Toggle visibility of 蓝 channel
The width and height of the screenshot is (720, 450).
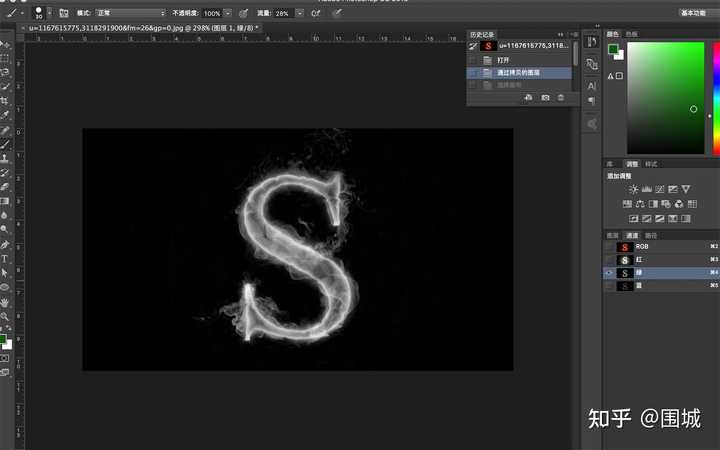pyautogui.click(x=609, y=286)
